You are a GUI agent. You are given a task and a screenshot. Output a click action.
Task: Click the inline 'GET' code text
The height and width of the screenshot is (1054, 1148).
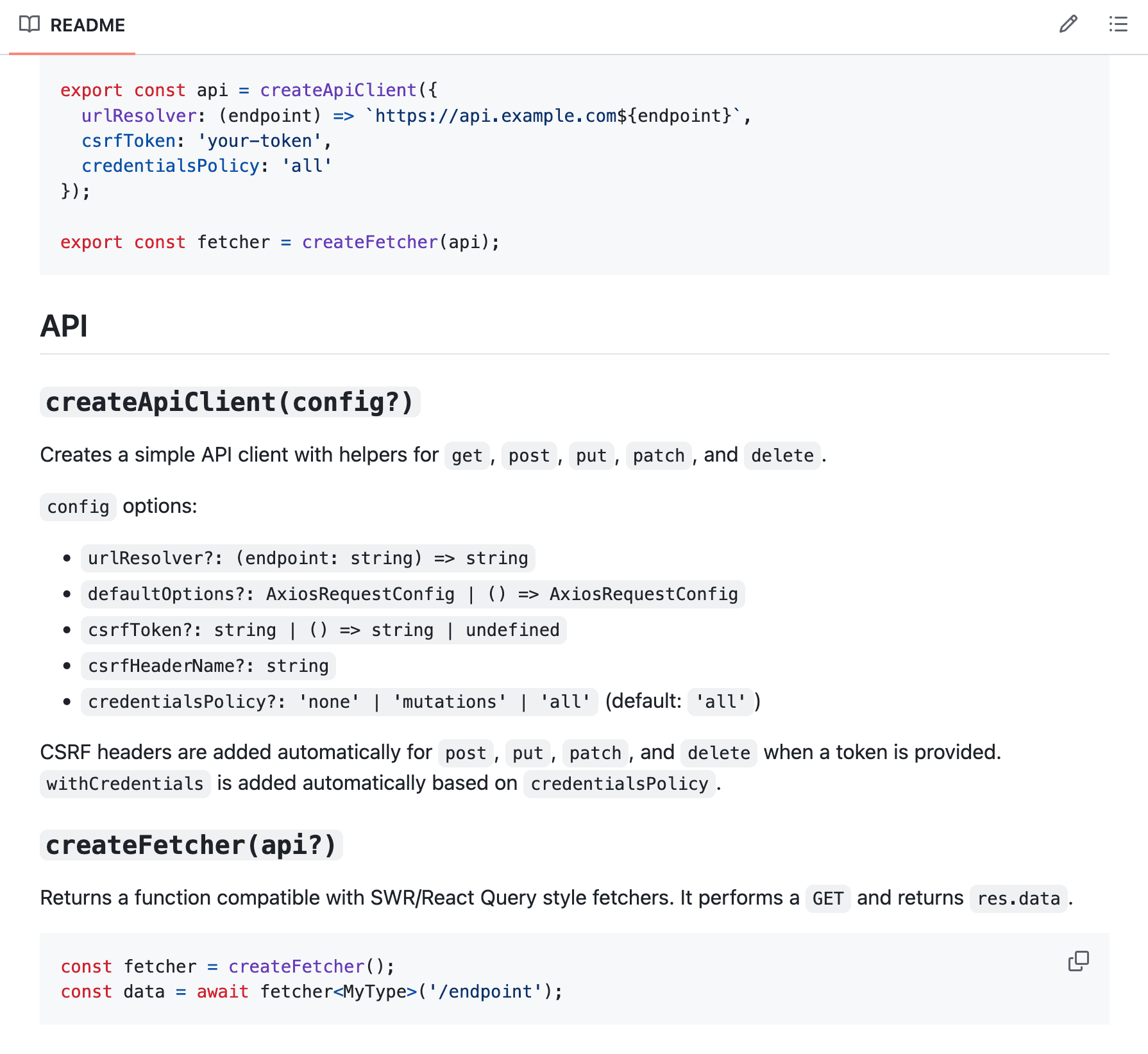(x=828, y=899)
